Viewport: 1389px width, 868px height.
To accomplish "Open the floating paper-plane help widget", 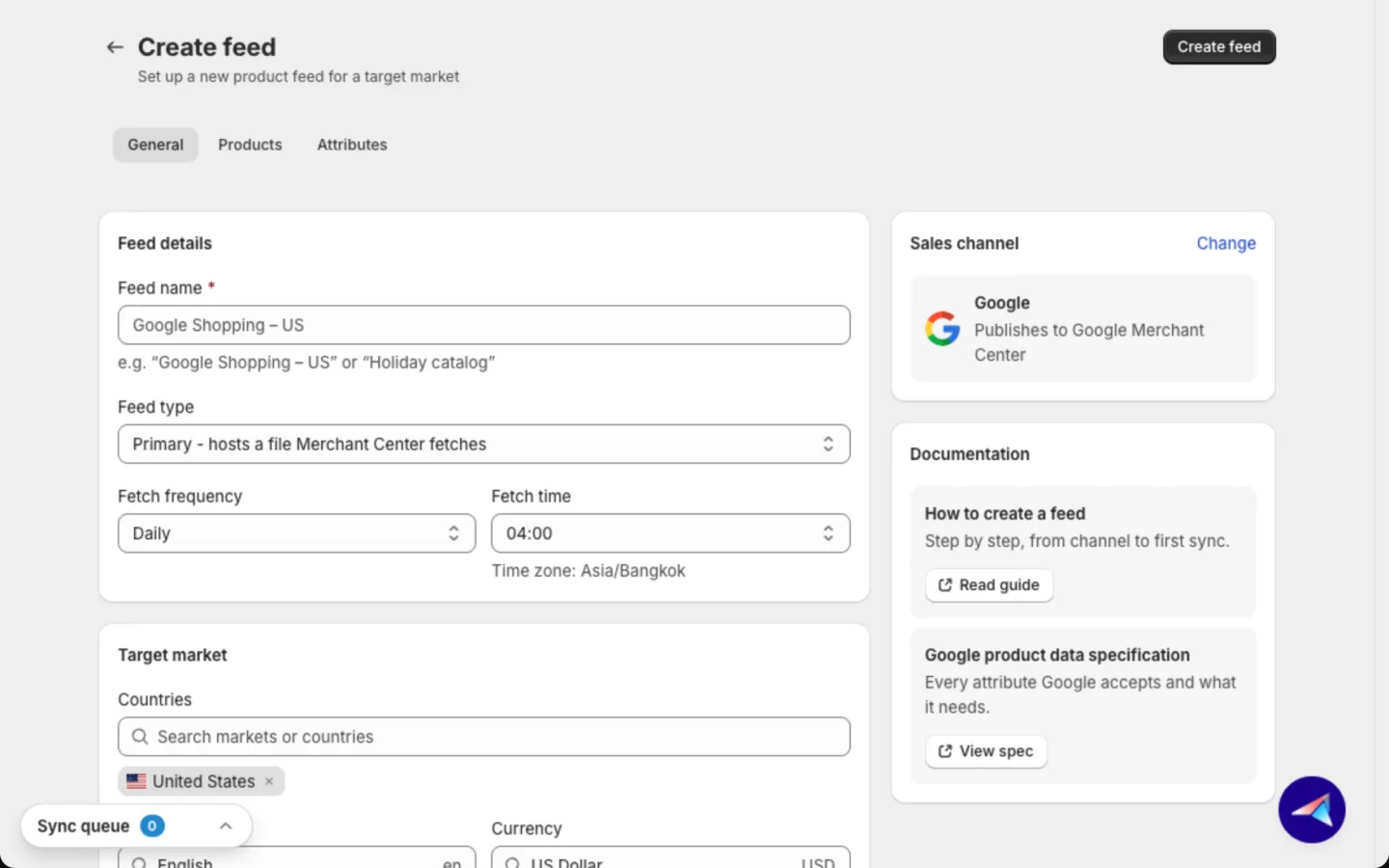I will 1312,810.
